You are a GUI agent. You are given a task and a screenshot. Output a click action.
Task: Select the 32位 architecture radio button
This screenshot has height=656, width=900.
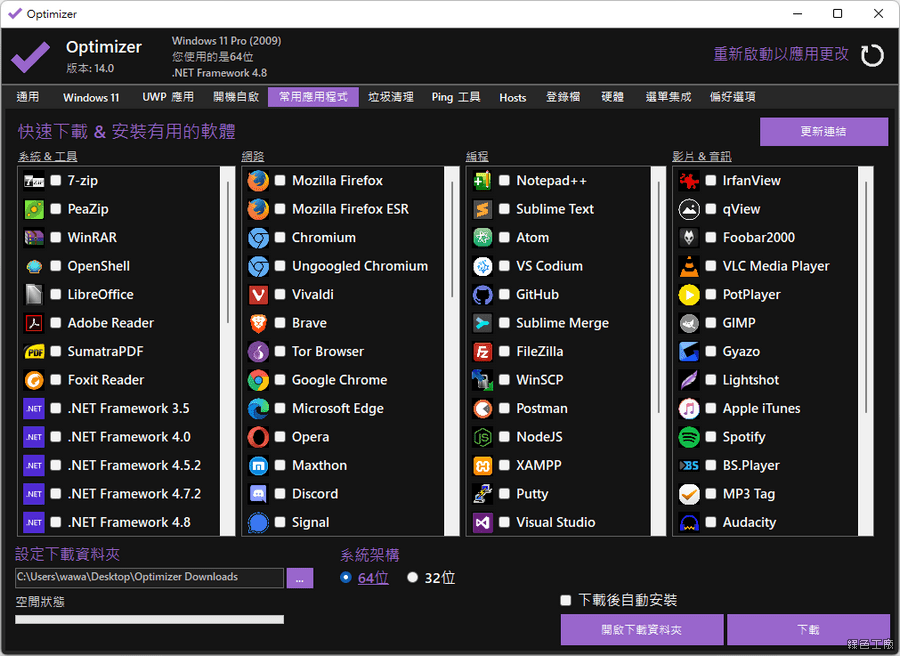click(x=412, y=578)
